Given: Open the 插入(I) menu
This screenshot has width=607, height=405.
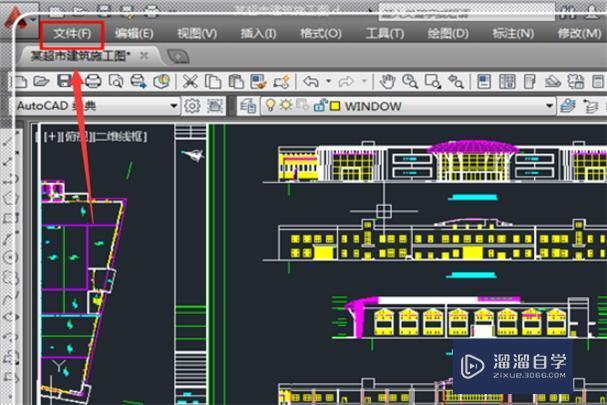Looking at the screenshot, I should [258, 34].
